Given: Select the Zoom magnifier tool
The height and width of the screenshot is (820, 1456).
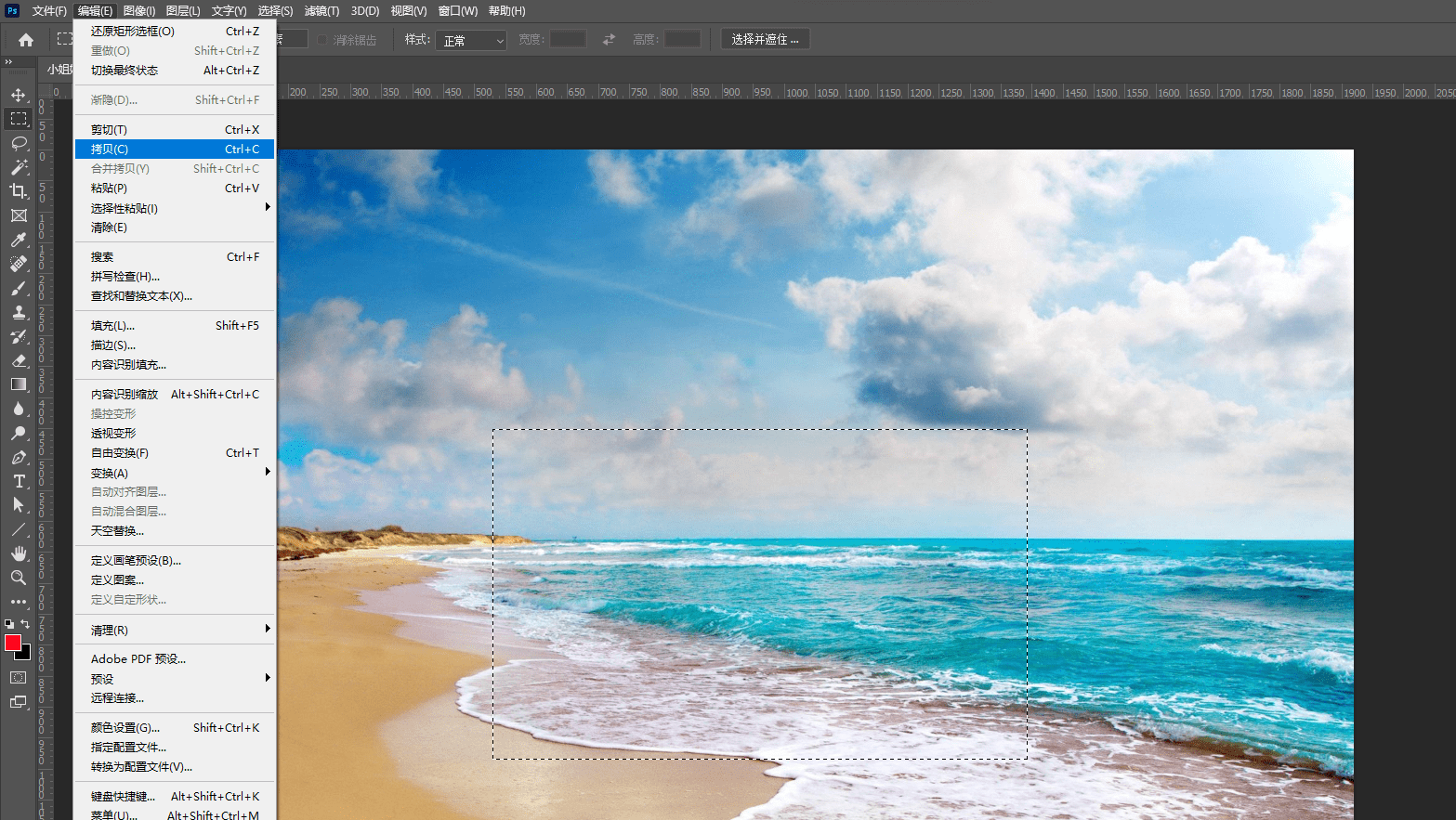Looking at the screenshot, I should (19, 578).
